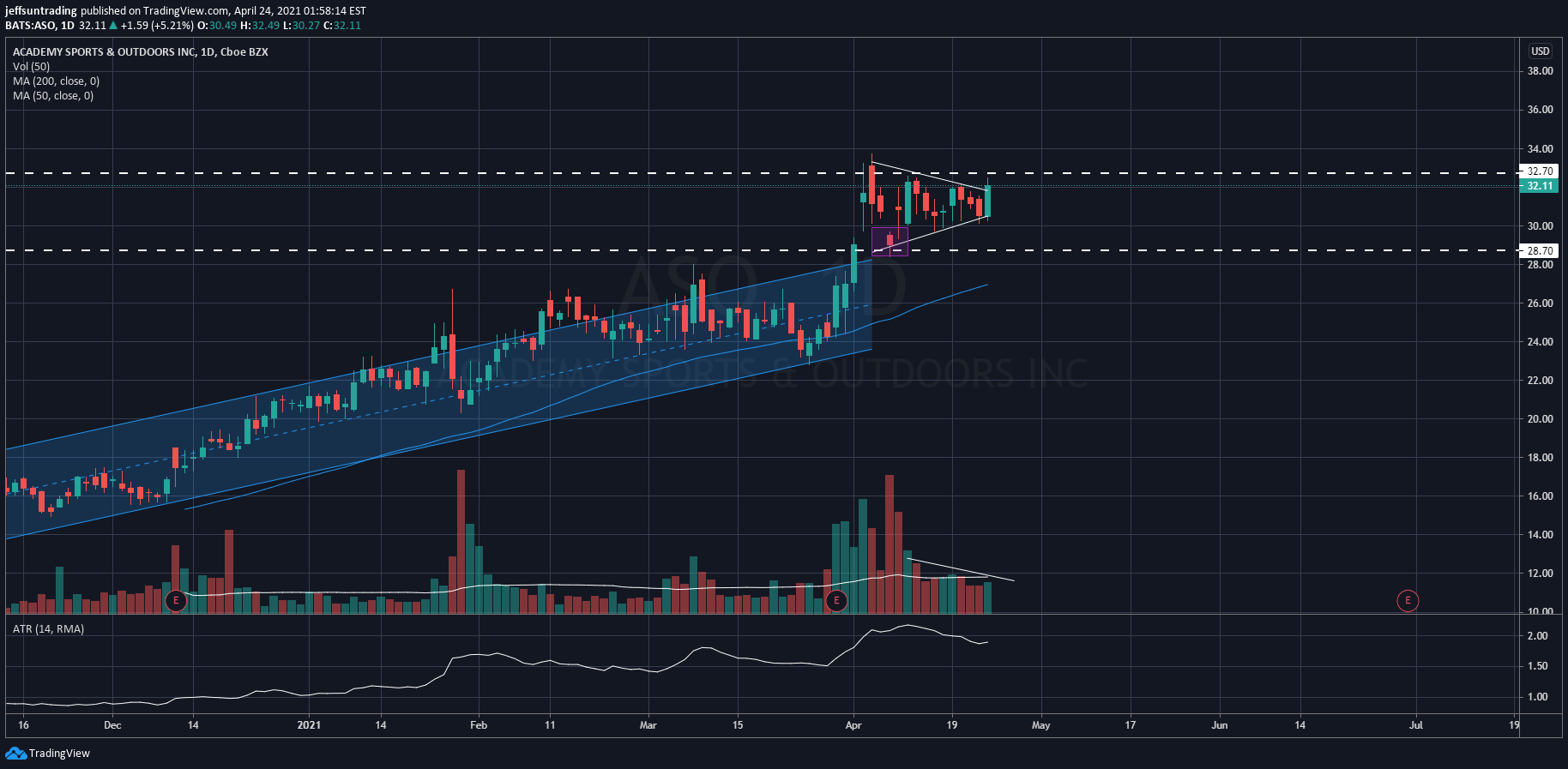This screenshot has width=1568, height=769.
Task: Click the ATR (14, RMA) indicator label
Action: 49,629
